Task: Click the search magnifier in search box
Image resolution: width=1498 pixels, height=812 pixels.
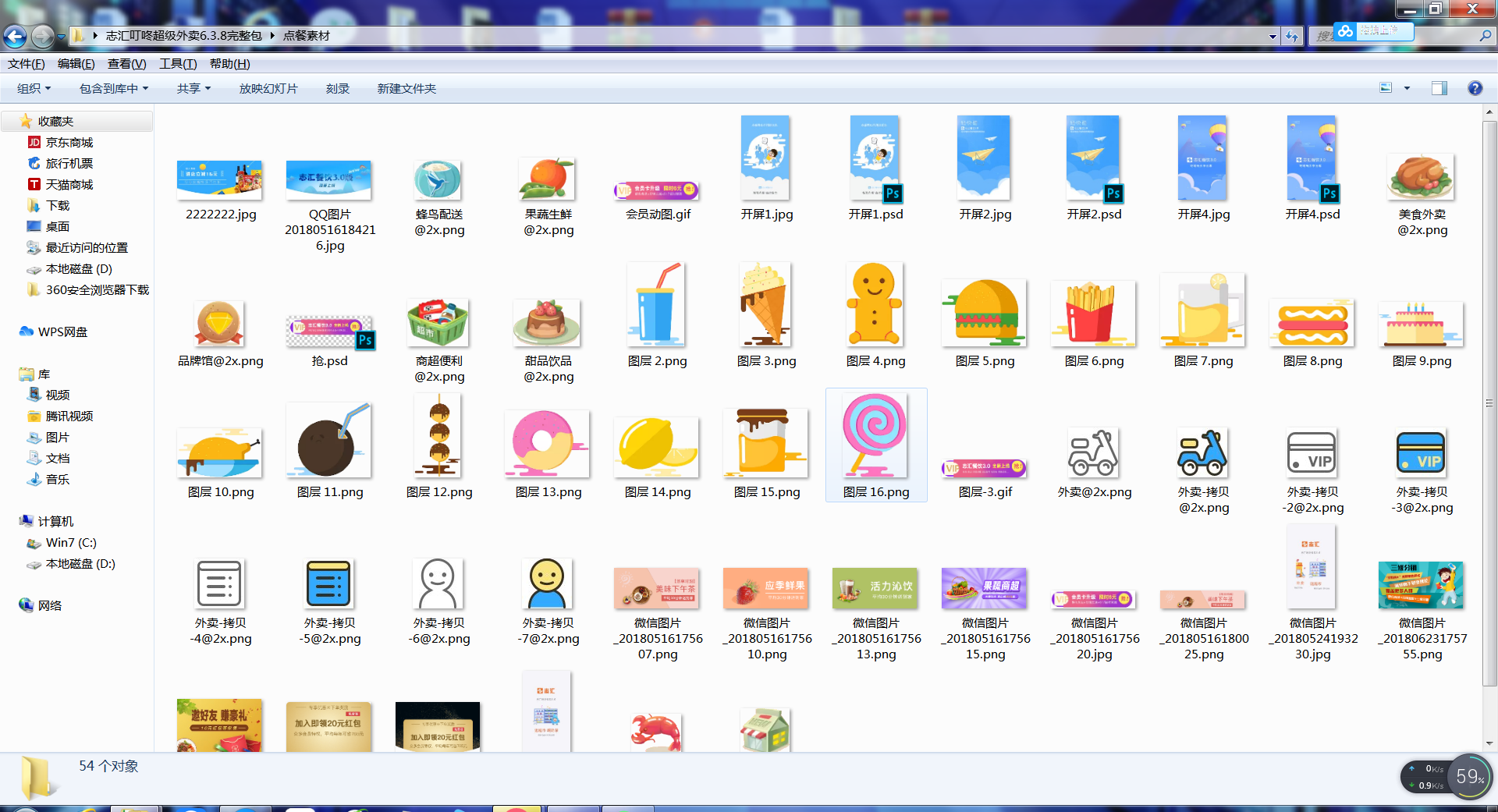Action: [1486, 36]
